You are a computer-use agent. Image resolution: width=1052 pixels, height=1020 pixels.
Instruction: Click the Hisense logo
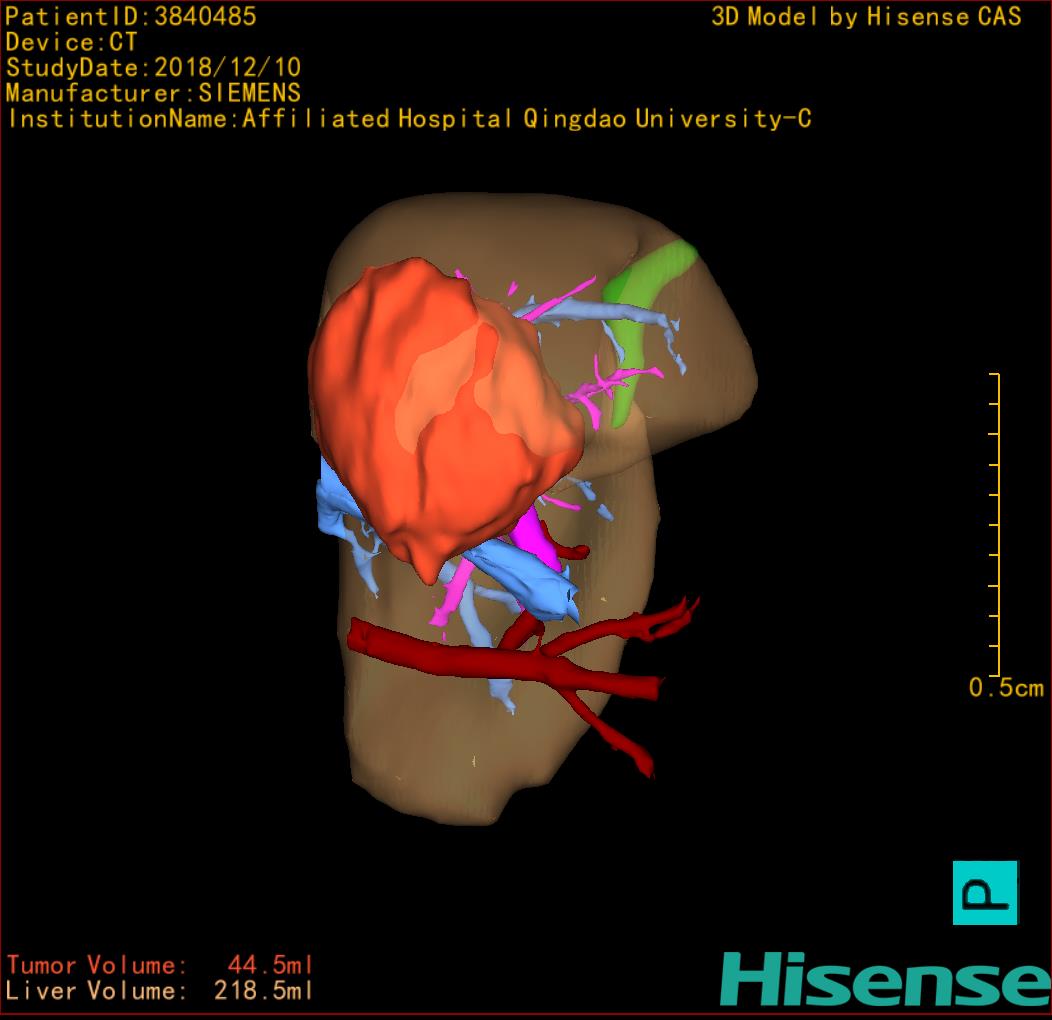(x=886, y=979)
